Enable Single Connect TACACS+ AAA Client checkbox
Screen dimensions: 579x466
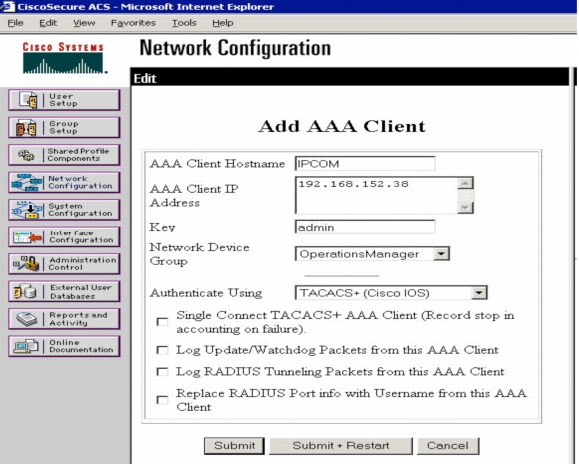coord(162,322)
